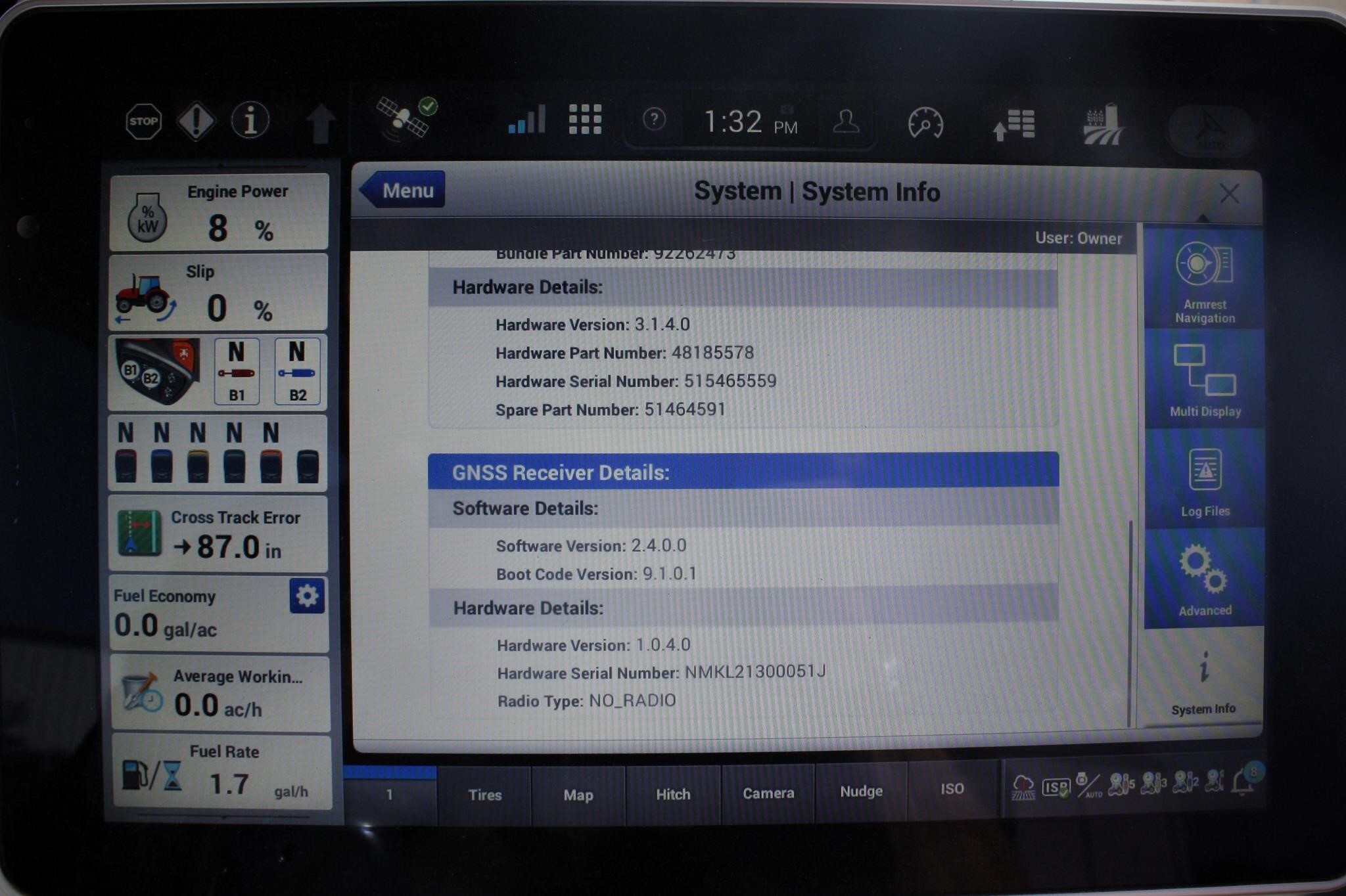Screen dimensions: 1346x896
Task: Switch to the Tires tab
Action: coord(485,795)
